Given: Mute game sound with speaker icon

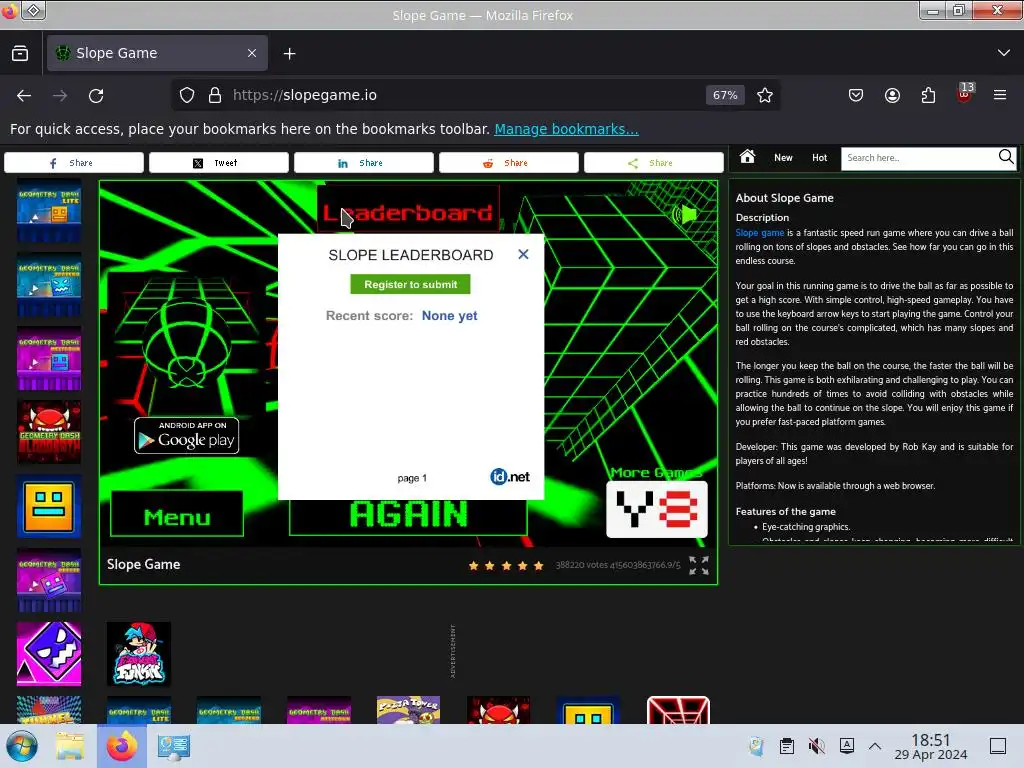Looking at the screenshot, I should (x=684, y=214).
